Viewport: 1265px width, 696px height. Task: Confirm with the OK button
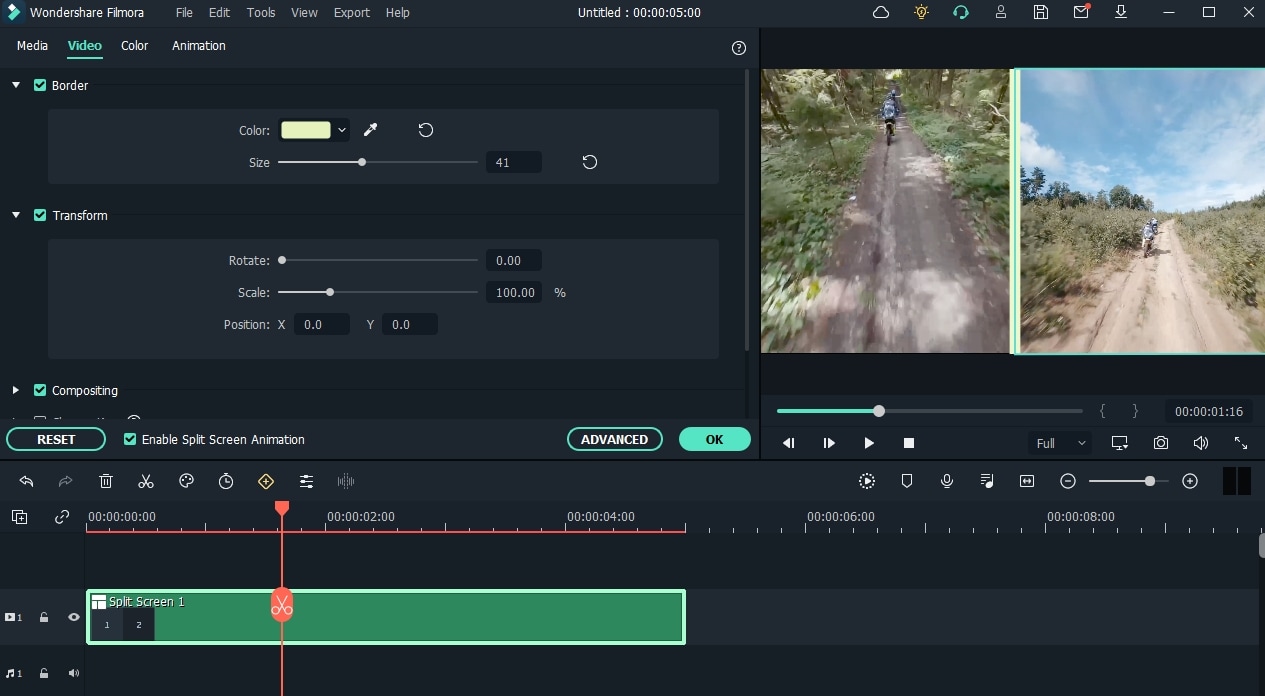tap(714, 439)
